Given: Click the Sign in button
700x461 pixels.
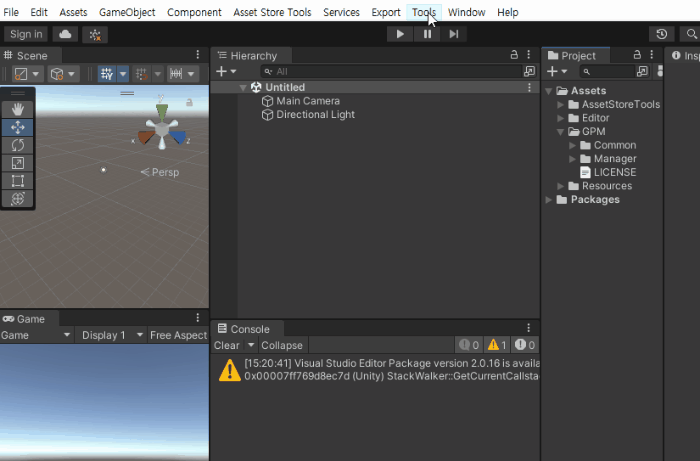Looking at the screenshot, I should (26, 34).
